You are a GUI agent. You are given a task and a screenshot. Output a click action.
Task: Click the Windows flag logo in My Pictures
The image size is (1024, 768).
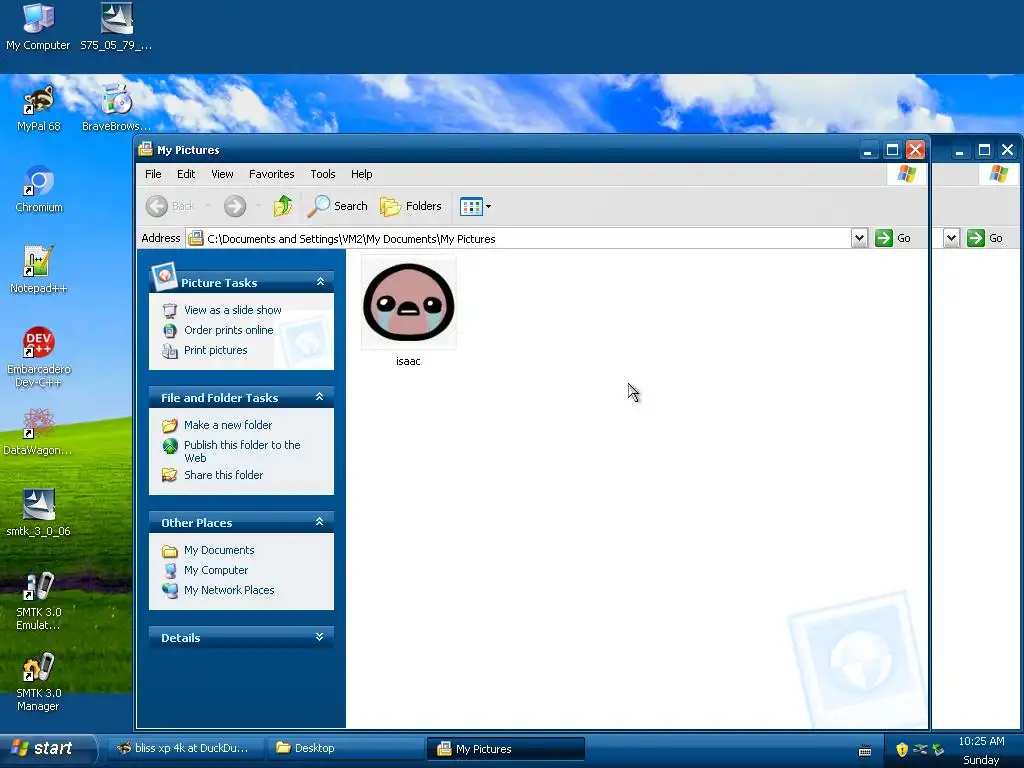[x=907, y=174]
